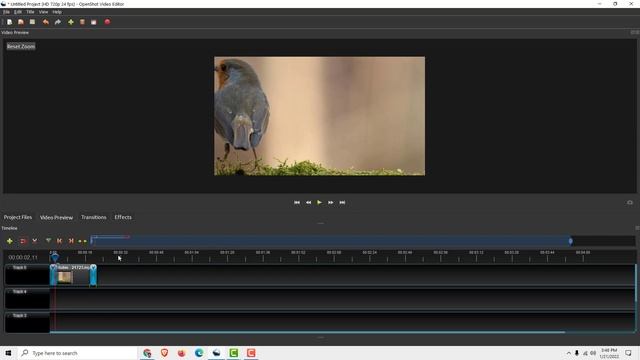Click the taskbar search box
This screenshot has width=640, height=360.
pos(78,353)
